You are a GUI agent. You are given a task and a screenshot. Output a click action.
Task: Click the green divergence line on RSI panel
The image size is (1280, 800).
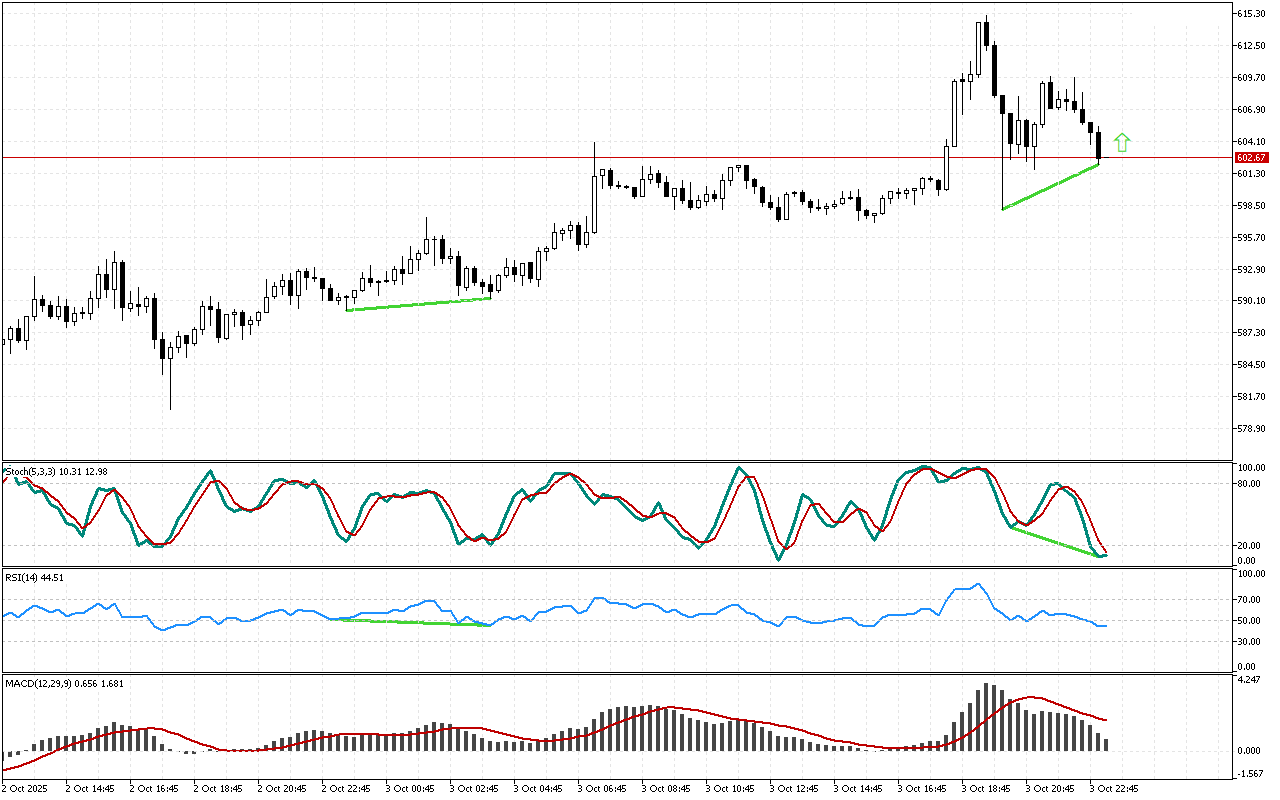click(418, 622)
